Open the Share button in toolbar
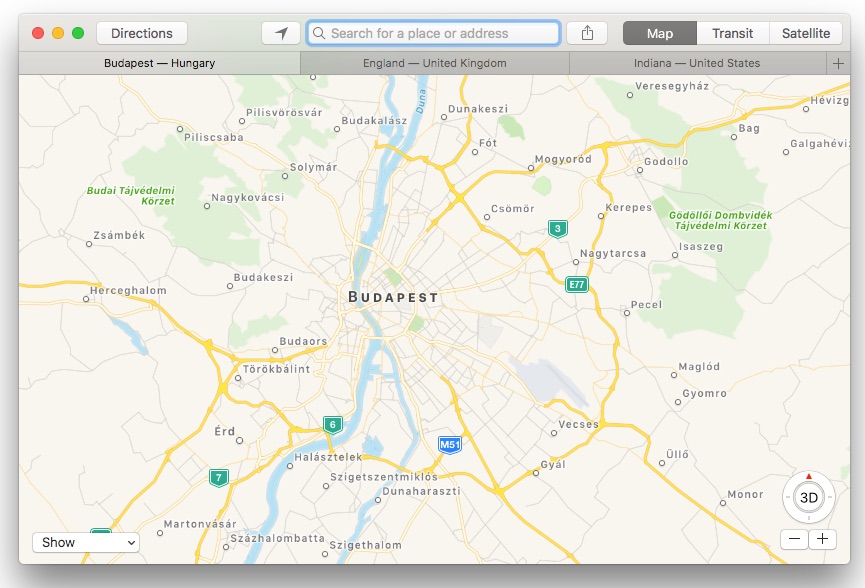Viewport: 865px width, 588px height. [587, 33]
